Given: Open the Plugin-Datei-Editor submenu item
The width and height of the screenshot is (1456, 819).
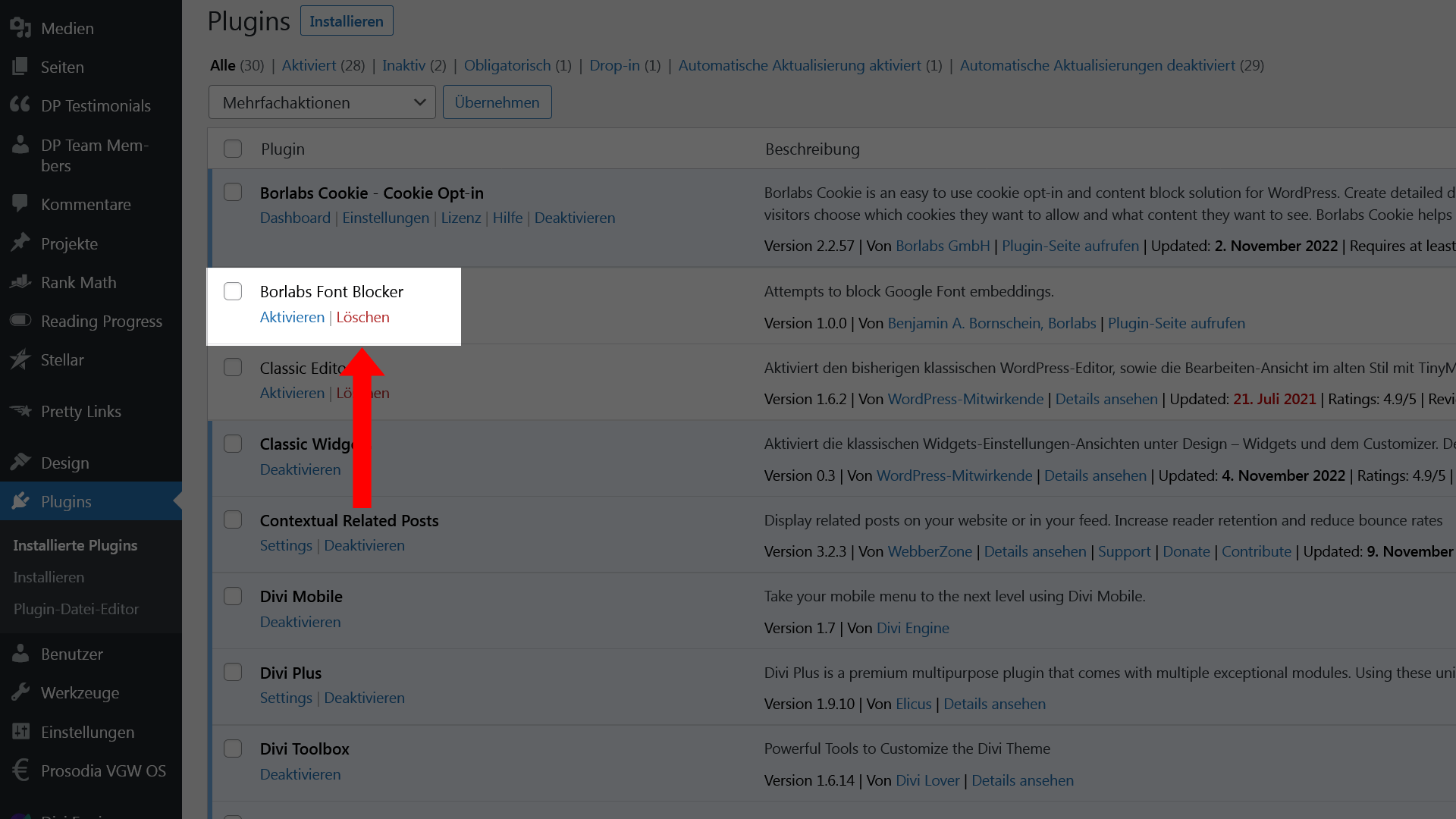Looking at the screenshot, I should [76, 609].
